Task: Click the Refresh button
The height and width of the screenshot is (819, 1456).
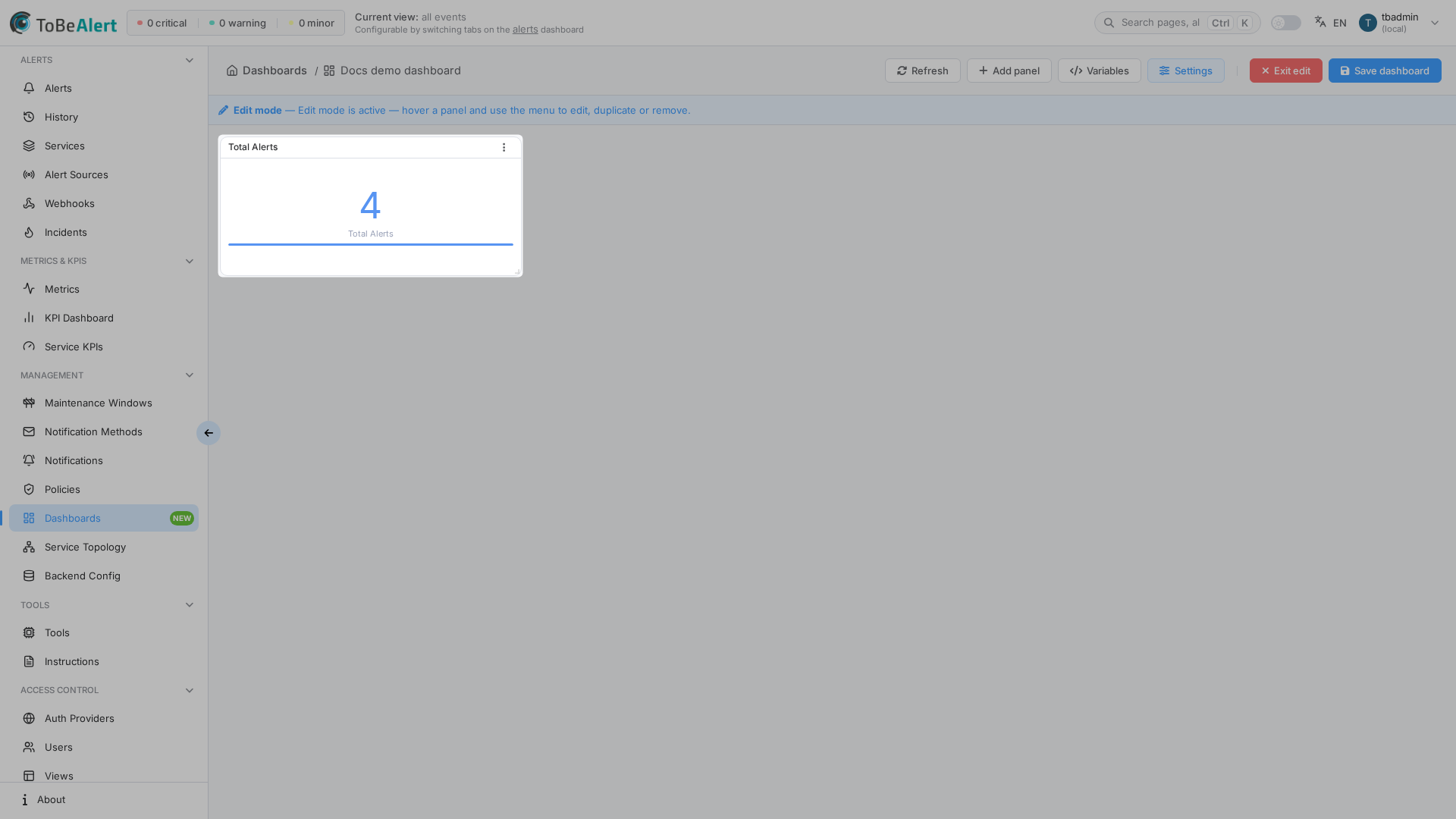Action: point(922,71)
